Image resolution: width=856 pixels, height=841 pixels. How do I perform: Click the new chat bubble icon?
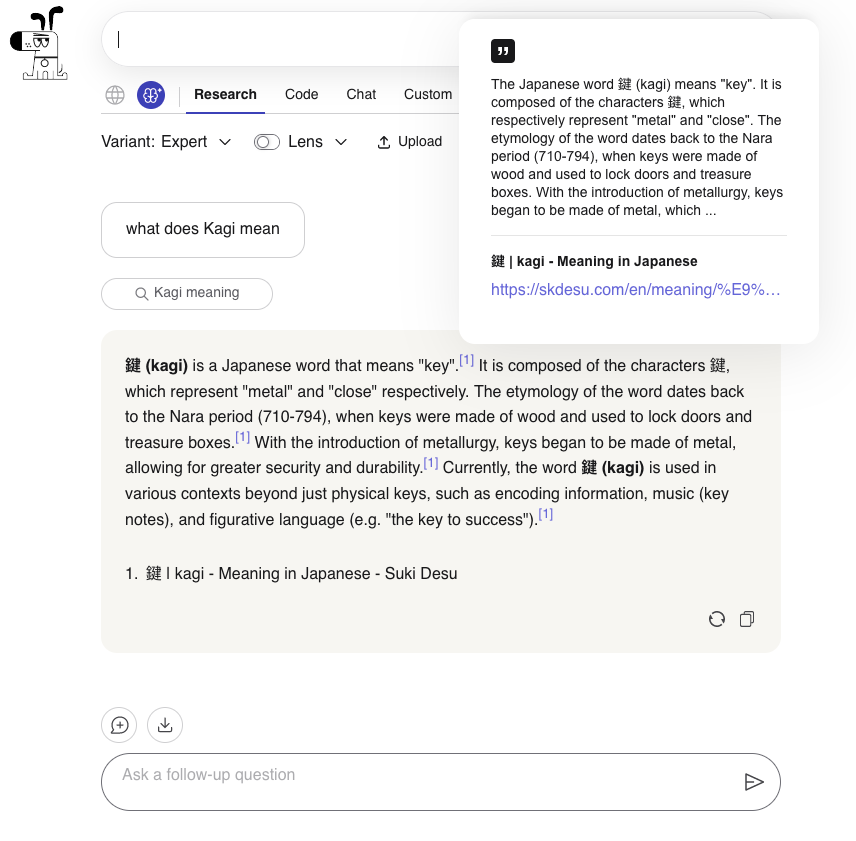119,725
